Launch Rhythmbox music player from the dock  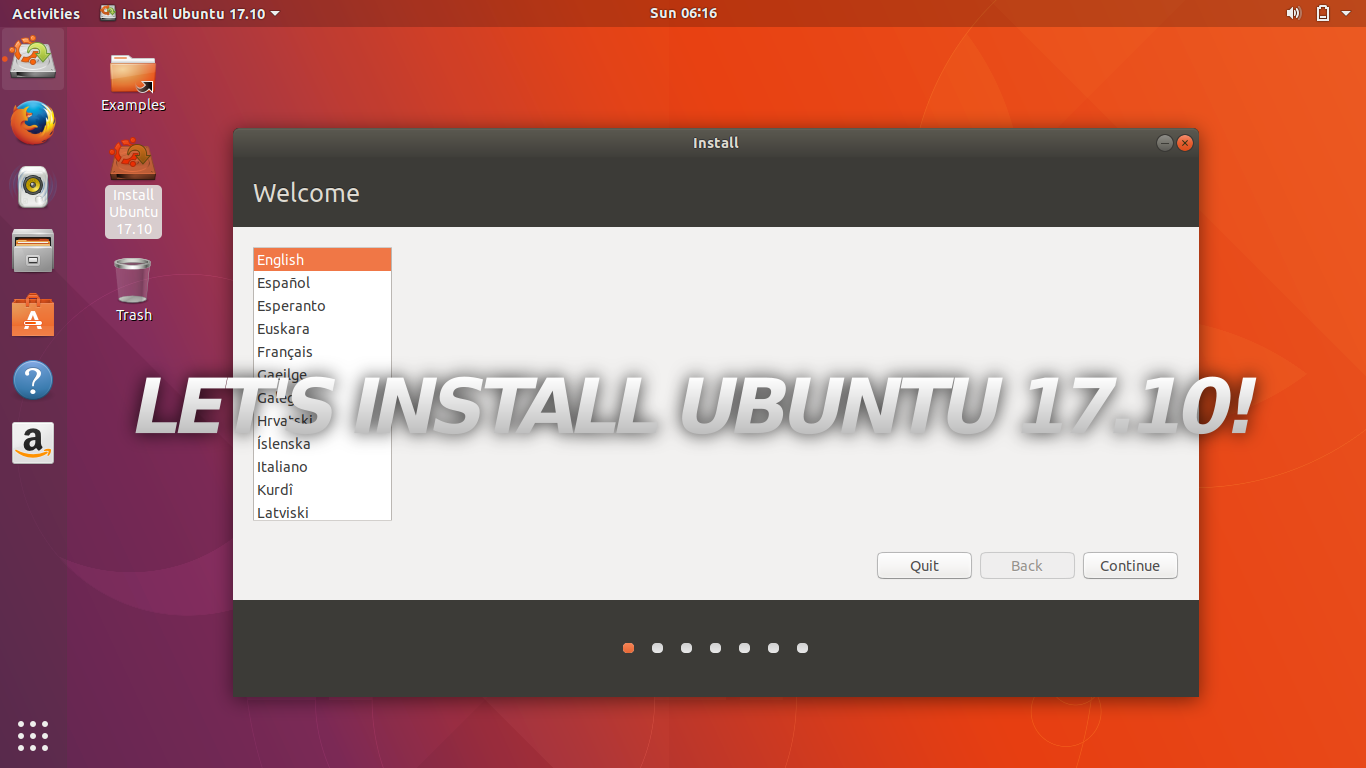point(33,187)
